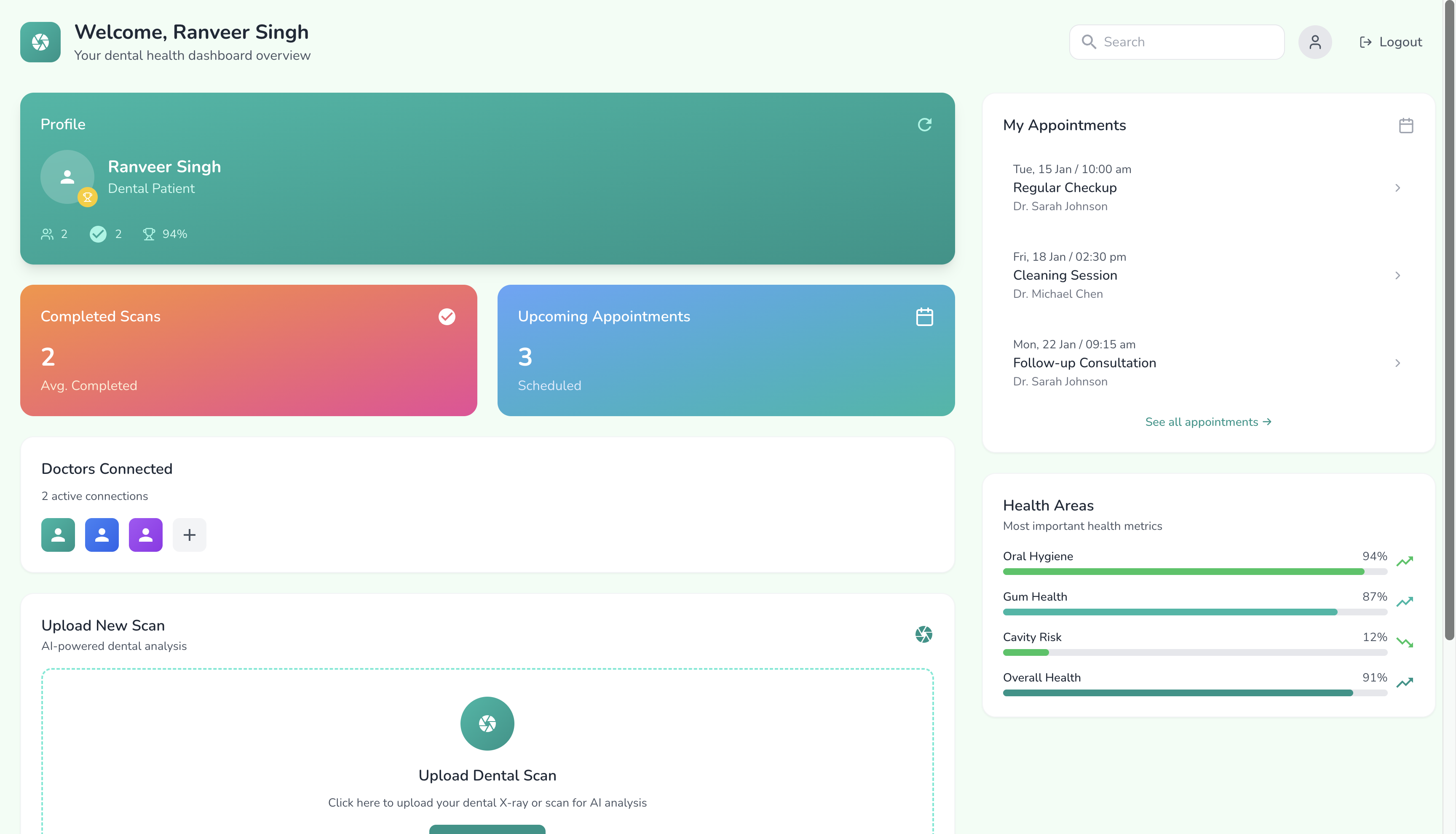
Task: Expand the Regular Checkup appointment chevron
Action: (x=1397, y=188)
